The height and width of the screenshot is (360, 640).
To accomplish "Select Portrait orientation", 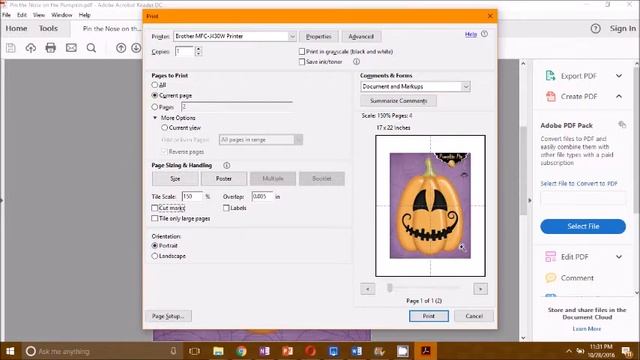I will pyautogui.click(x=155, y=246).
